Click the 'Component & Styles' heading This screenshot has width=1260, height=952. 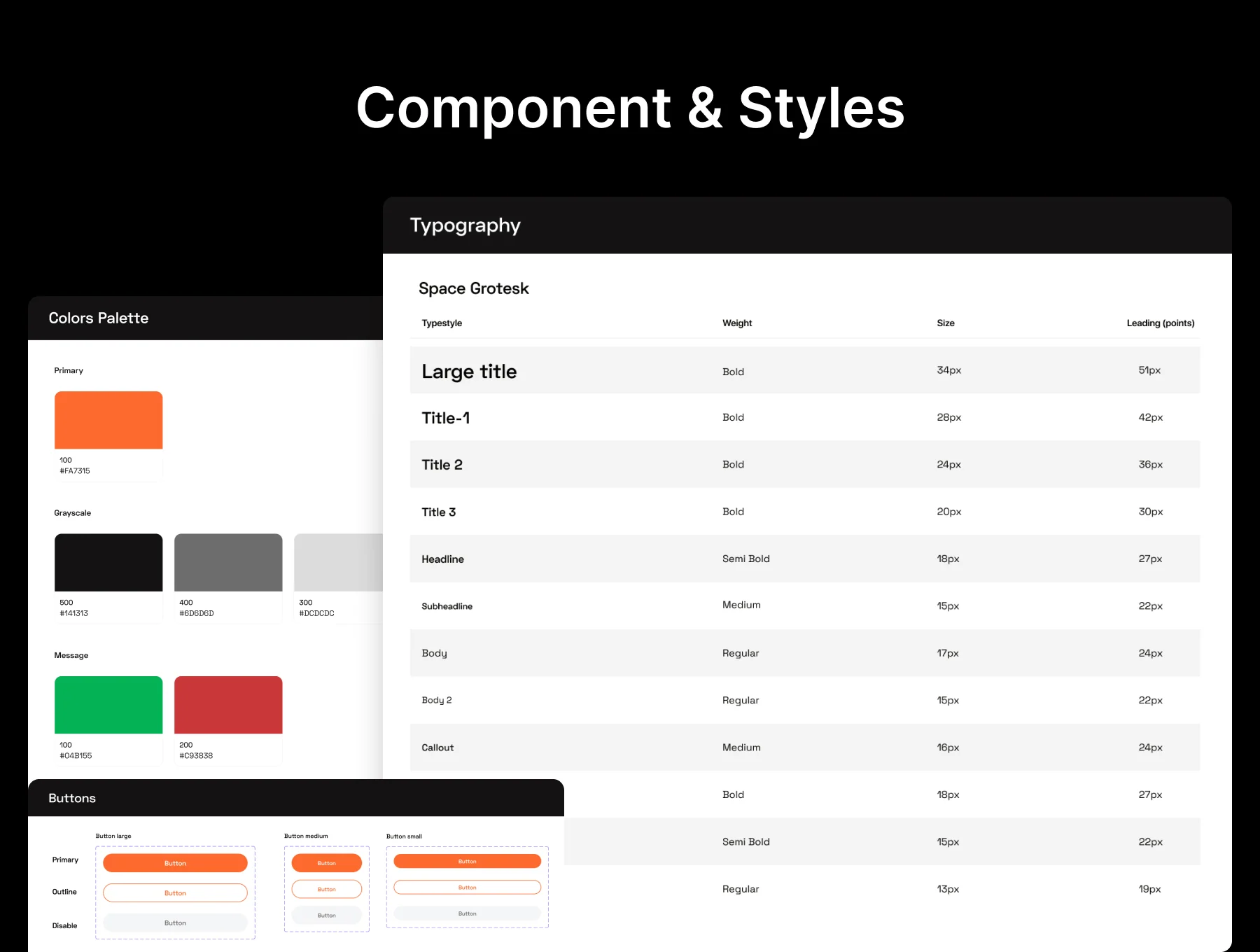coord(630,108)
